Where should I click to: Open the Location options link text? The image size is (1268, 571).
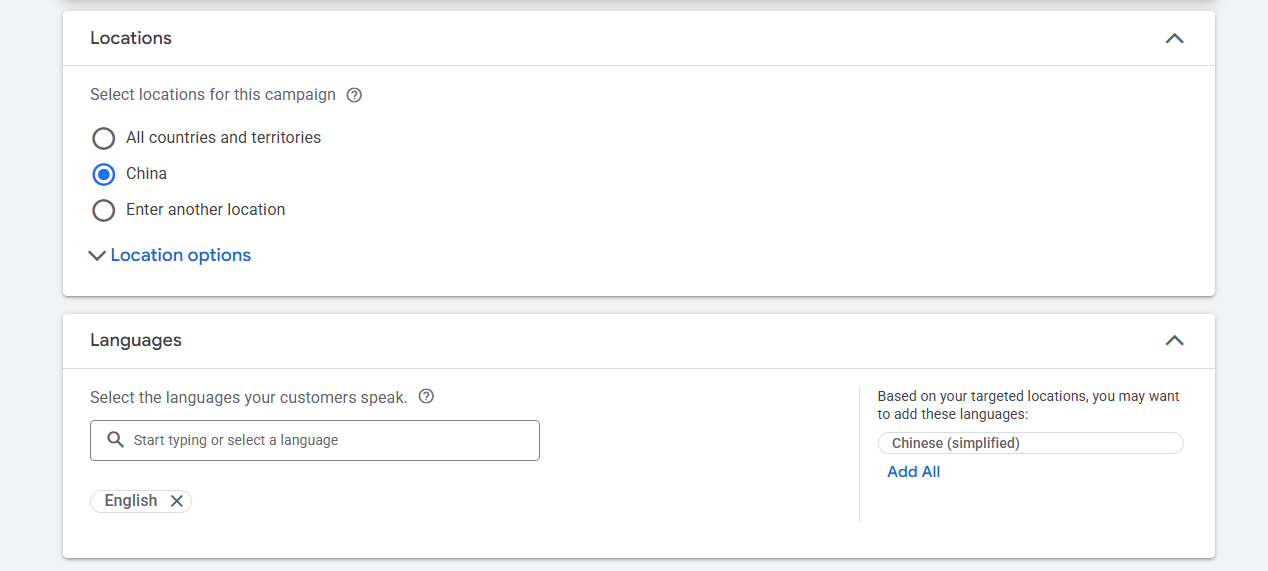[181, 255]
